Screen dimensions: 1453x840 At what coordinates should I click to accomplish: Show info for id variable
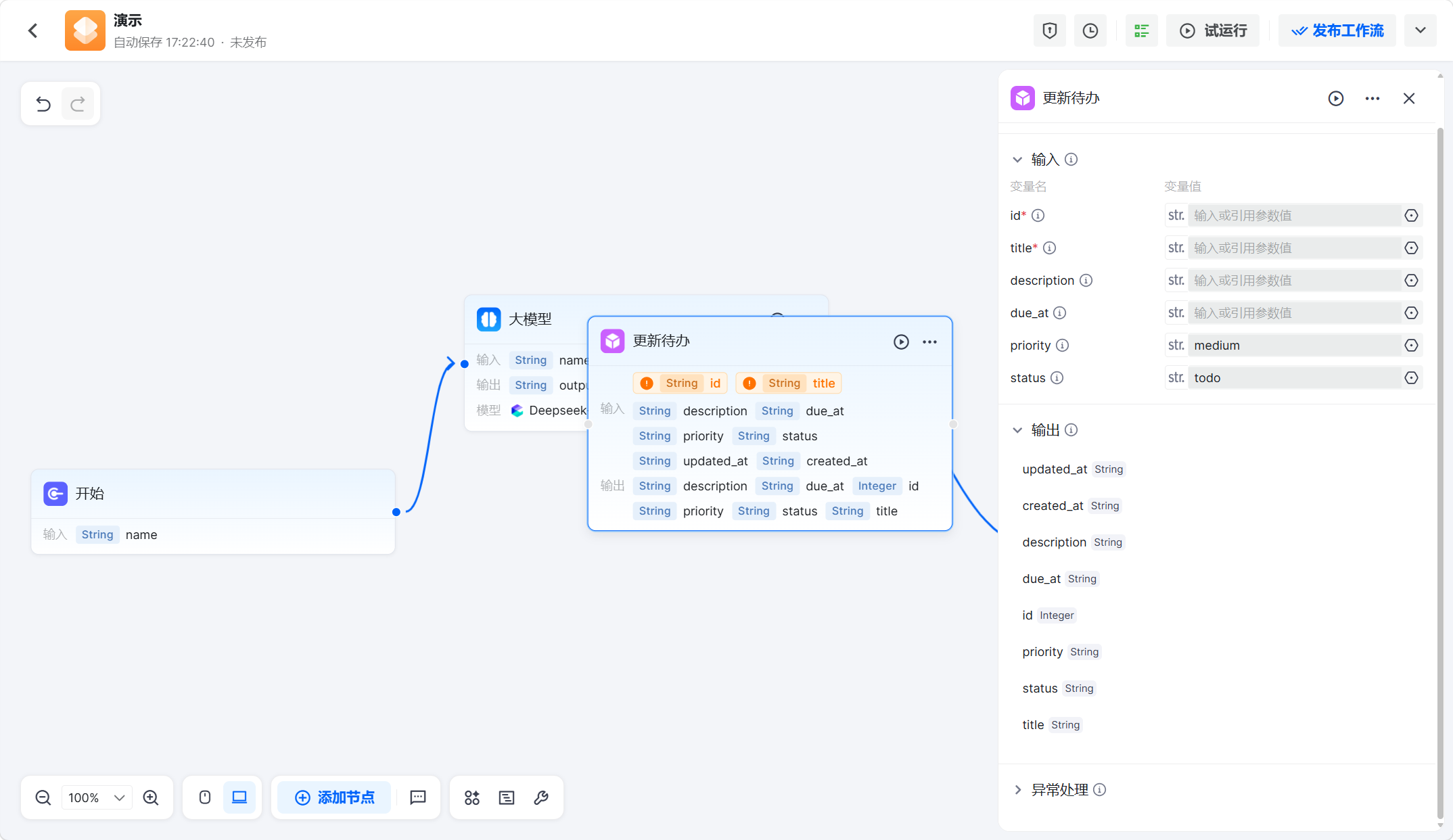1038,216
